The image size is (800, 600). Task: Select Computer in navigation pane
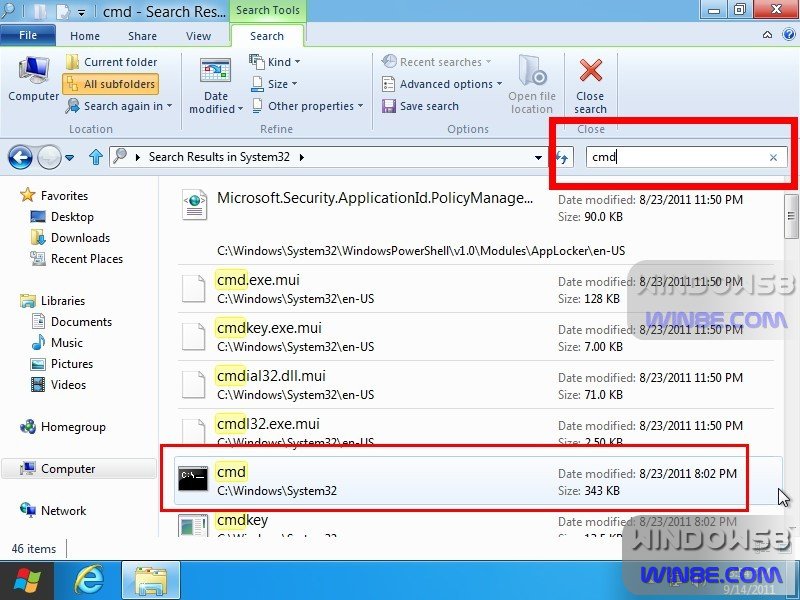pos(79,468)
